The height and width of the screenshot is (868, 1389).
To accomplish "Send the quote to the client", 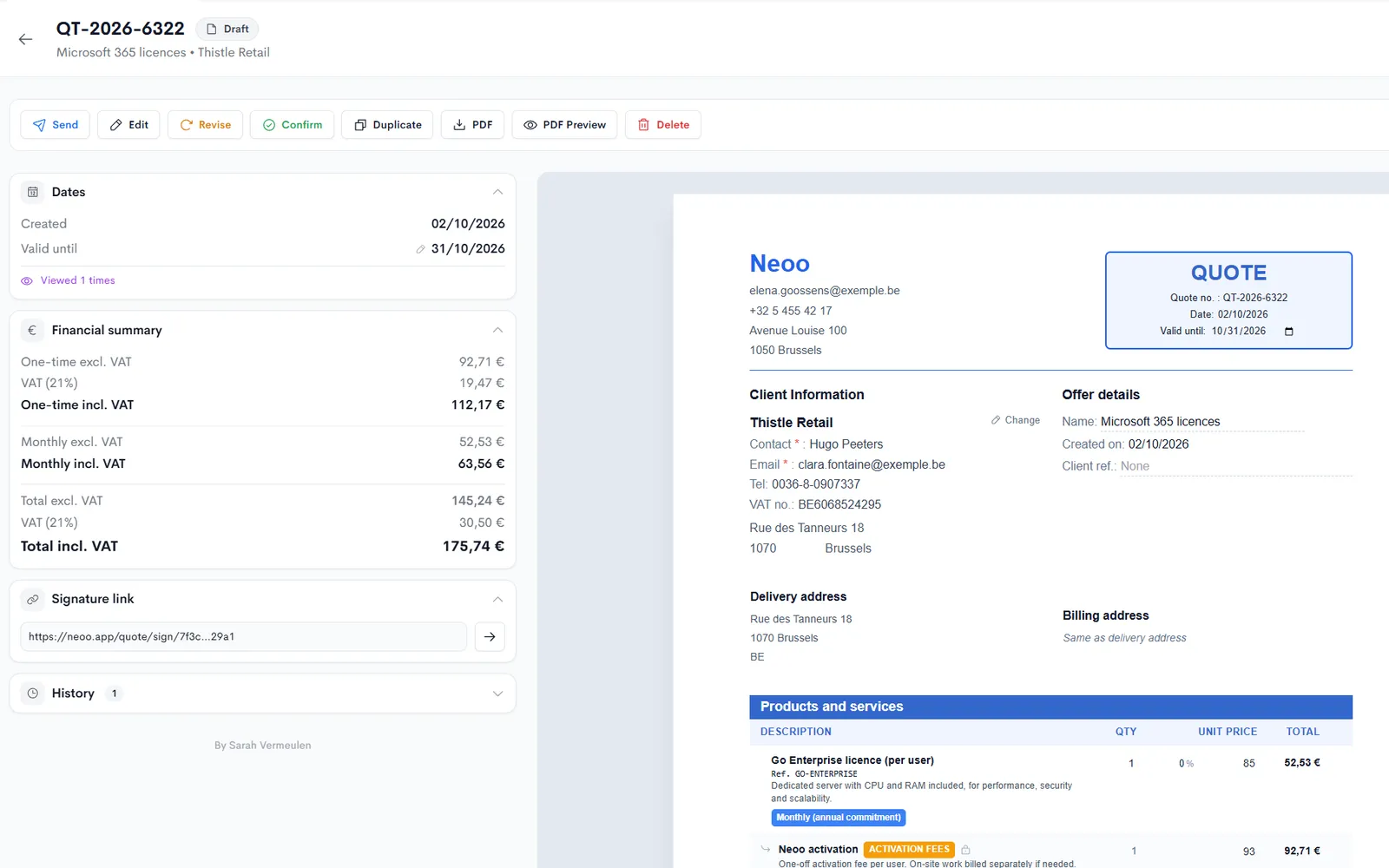I will (56, 125).
